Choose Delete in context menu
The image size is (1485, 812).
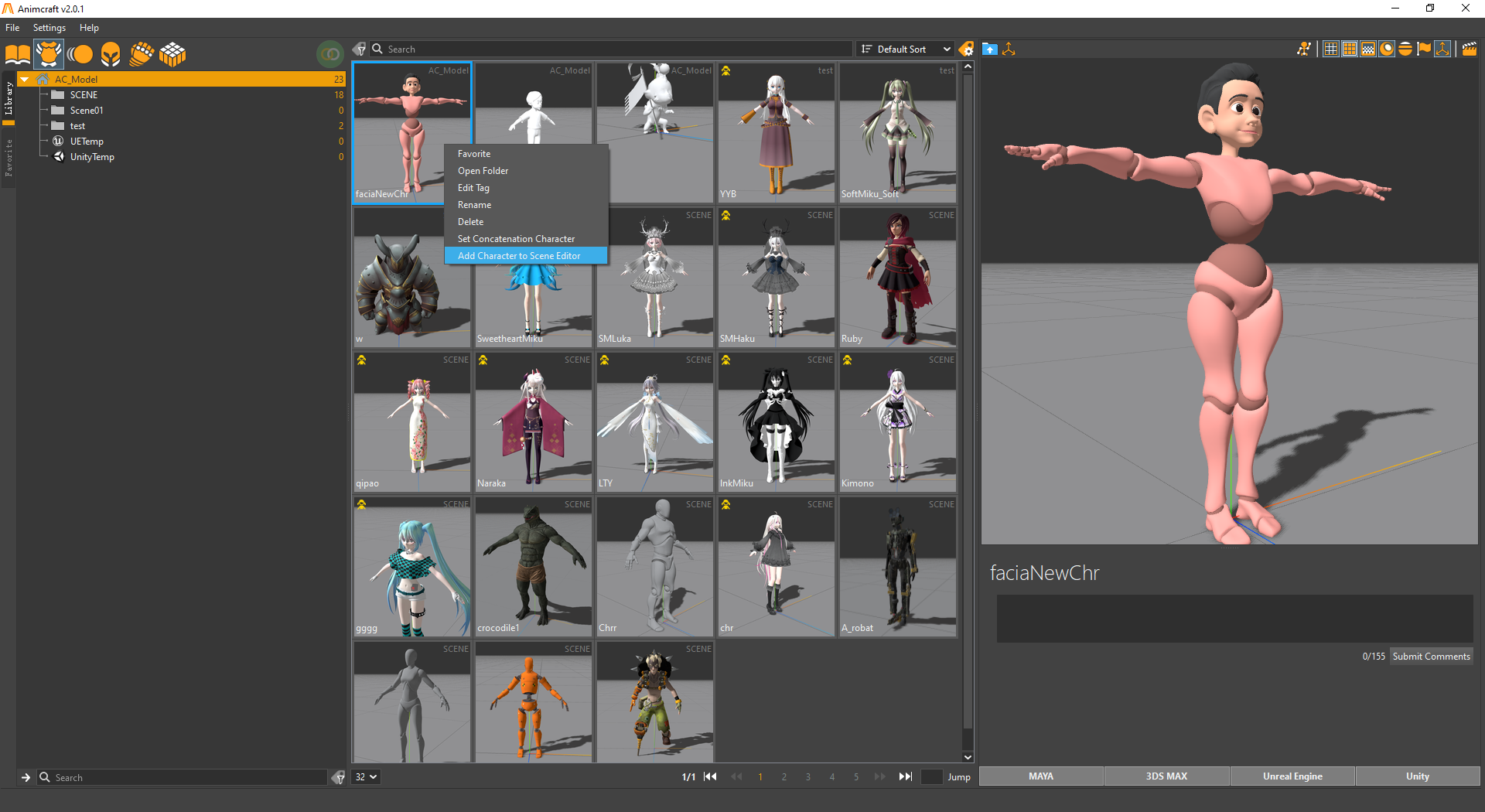[526, 222]
